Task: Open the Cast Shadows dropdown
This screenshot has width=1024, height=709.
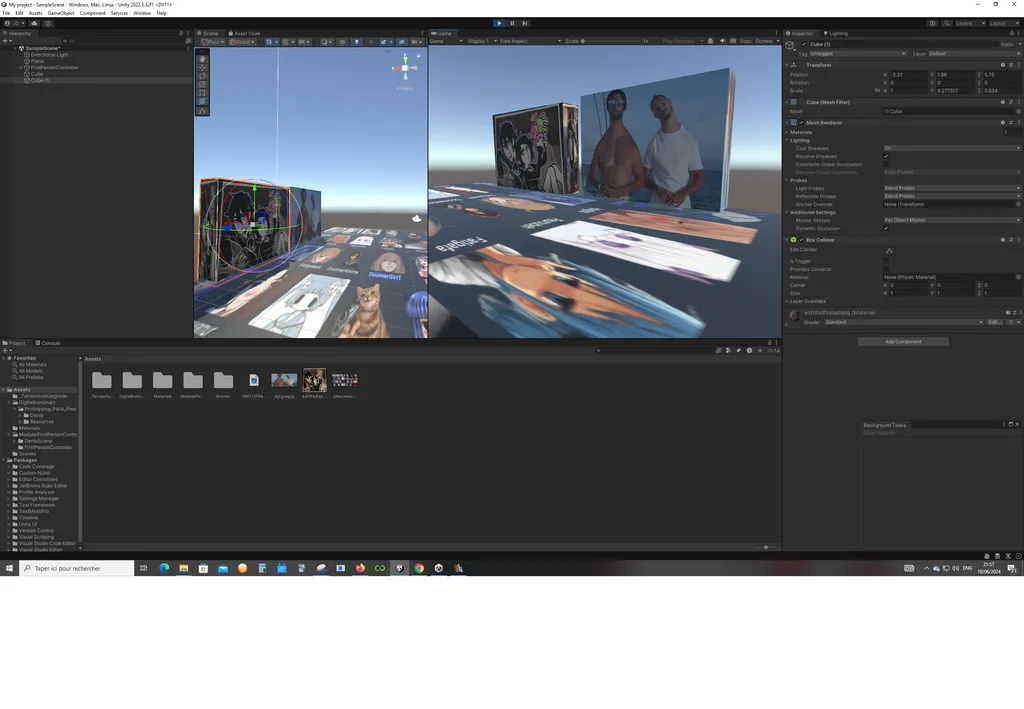Action: (x=952, y=148)
